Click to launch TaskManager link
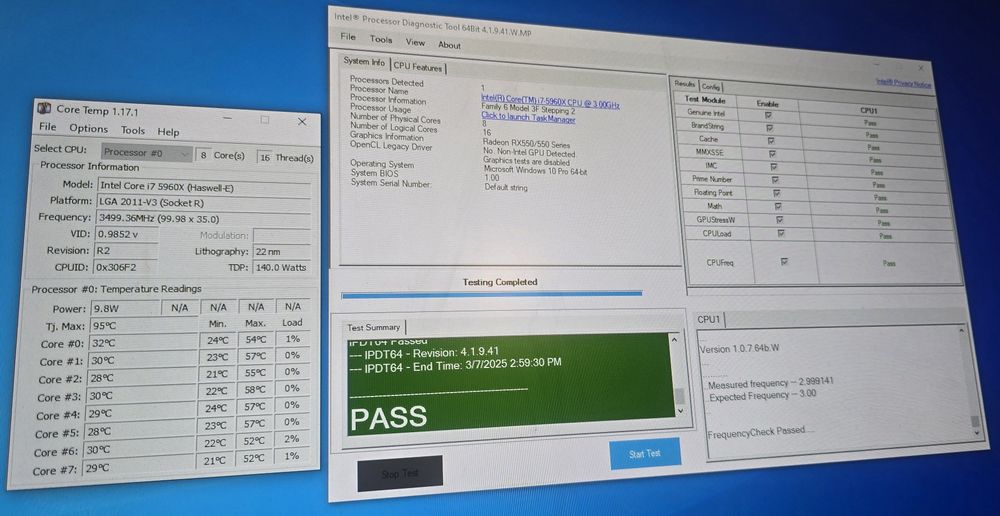This screenshot has width=1000, height=516. point(528,117)
